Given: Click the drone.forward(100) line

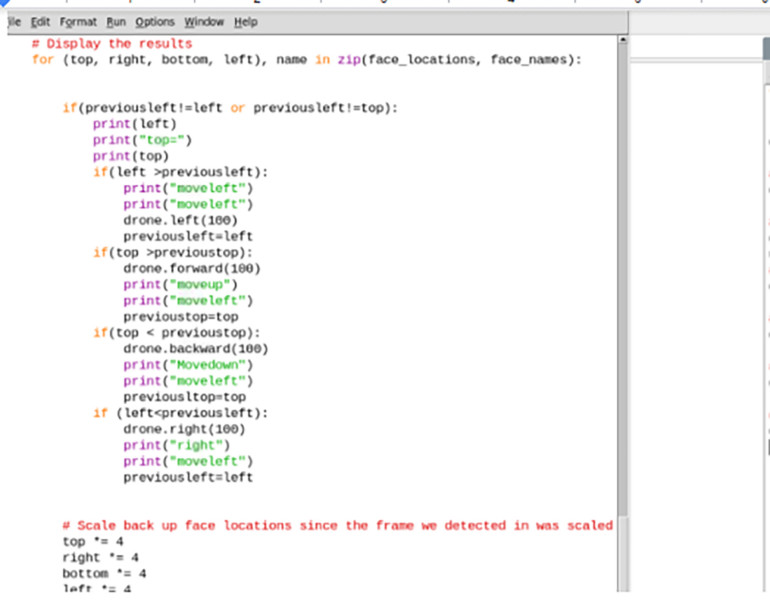Looking at the screenshot, I should tap(192, 268).
